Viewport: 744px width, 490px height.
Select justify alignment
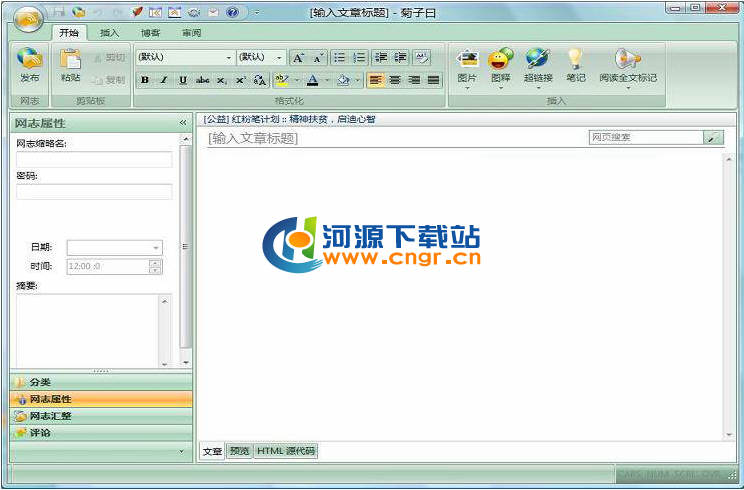click(433, 80)
